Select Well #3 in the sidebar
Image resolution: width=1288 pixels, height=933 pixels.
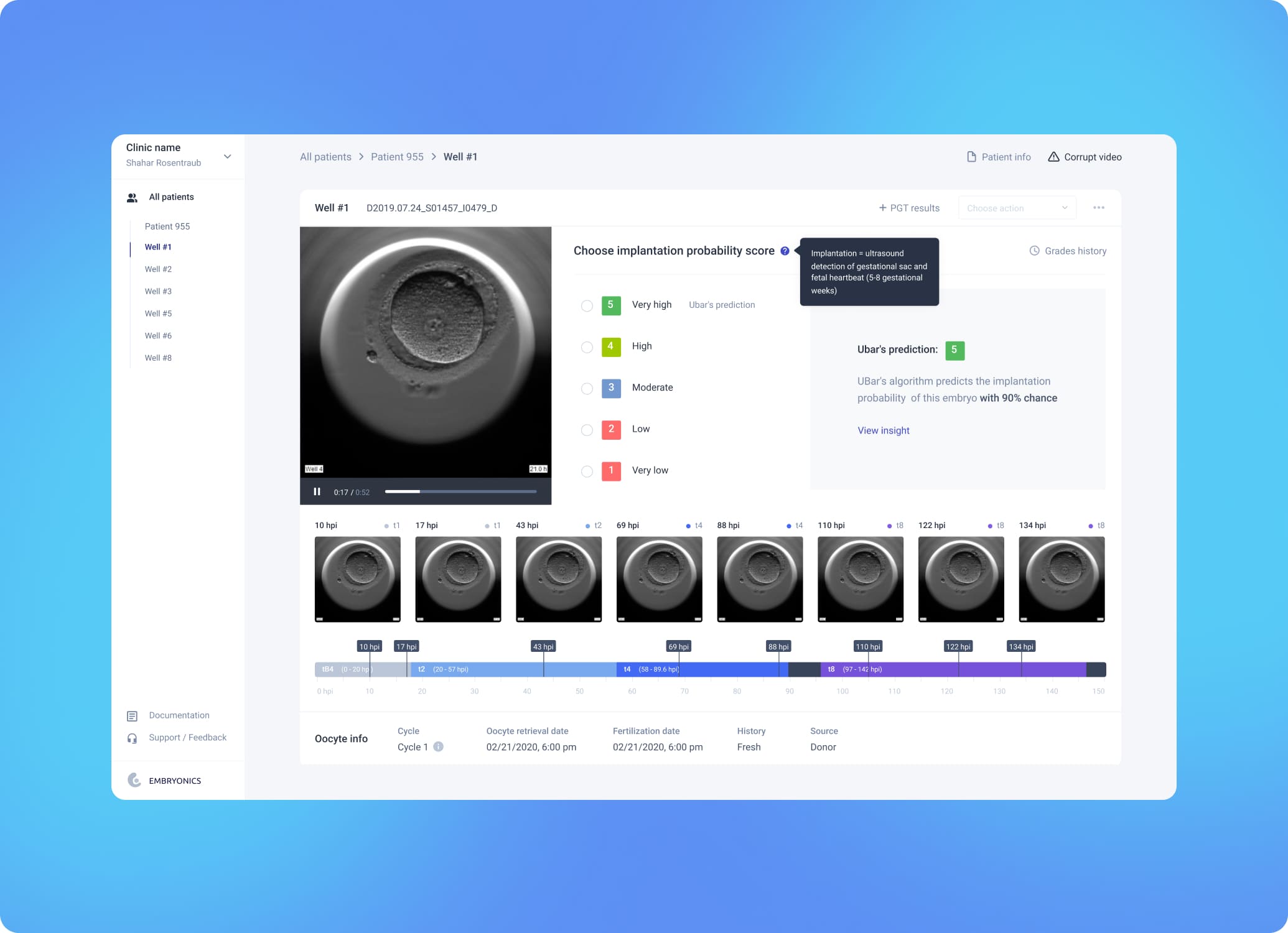[158, 291]
